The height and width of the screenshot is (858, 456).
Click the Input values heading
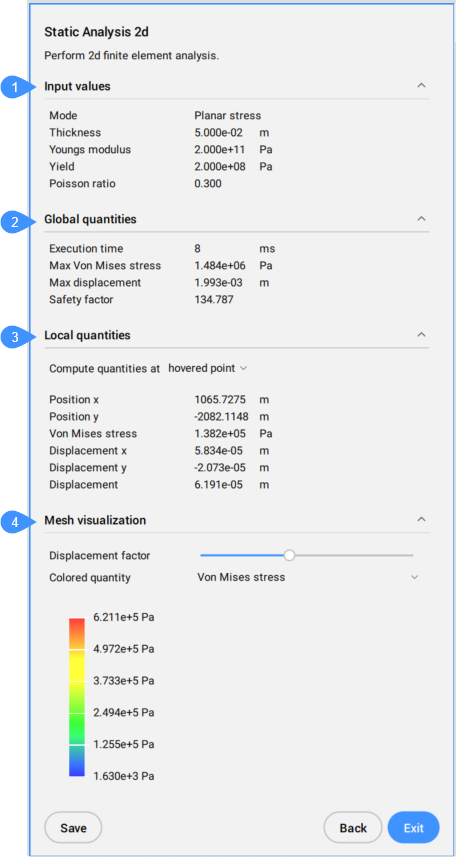pos(77,86)
